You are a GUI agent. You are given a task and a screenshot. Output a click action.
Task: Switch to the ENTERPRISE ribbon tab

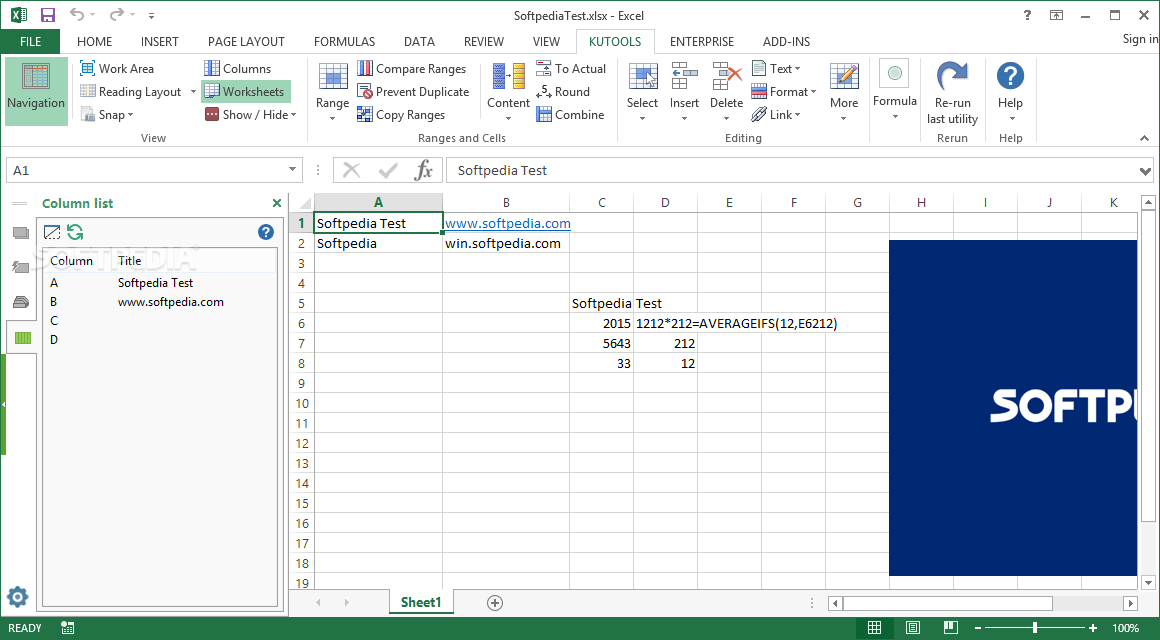702,41
